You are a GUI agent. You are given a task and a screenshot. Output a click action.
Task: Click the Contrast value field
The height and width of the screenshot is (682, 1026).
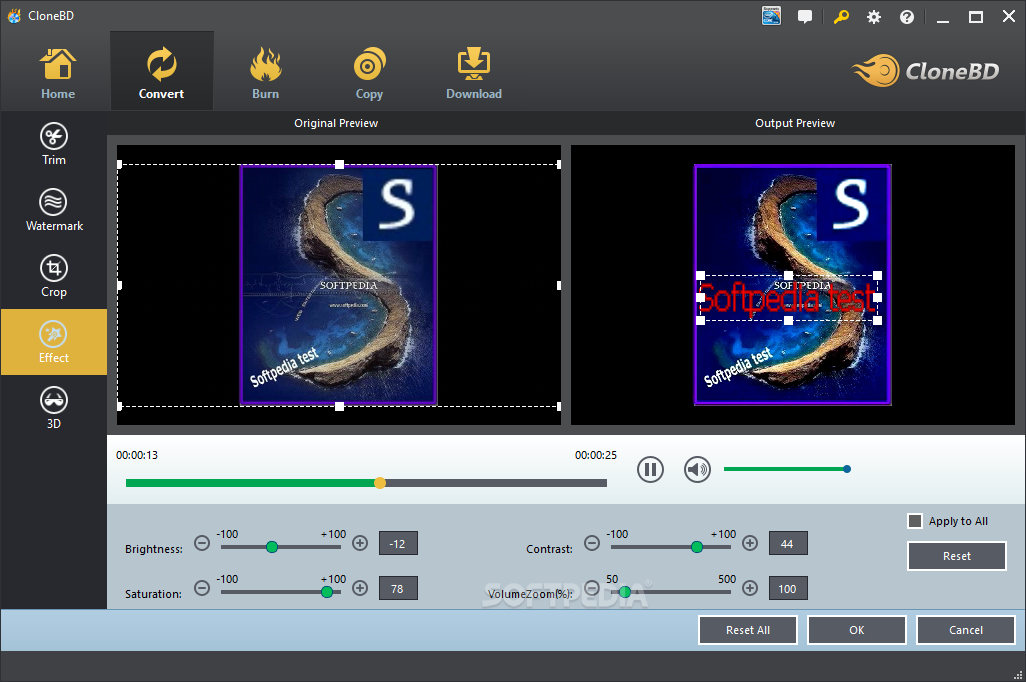pyautogui.click(x=788, y=543)
